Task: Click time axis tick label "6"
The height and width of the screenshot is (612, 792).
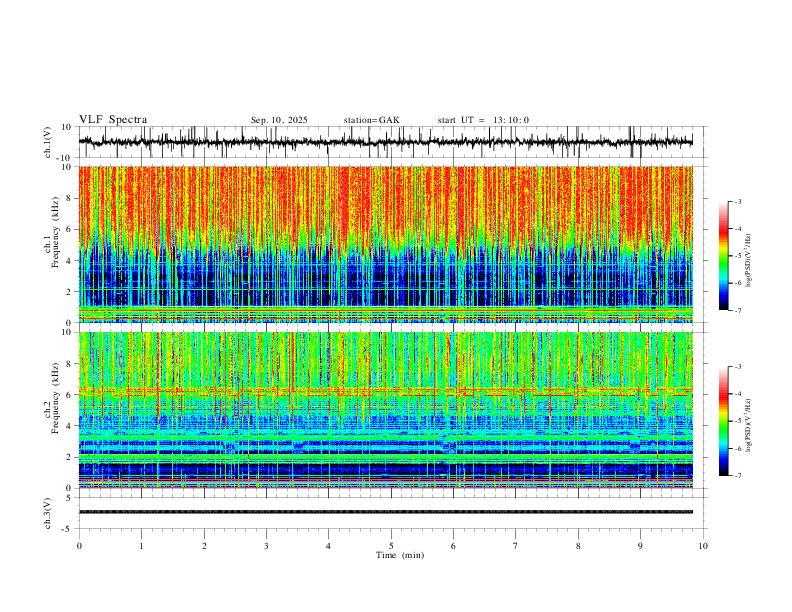Action: coord(454,546)
